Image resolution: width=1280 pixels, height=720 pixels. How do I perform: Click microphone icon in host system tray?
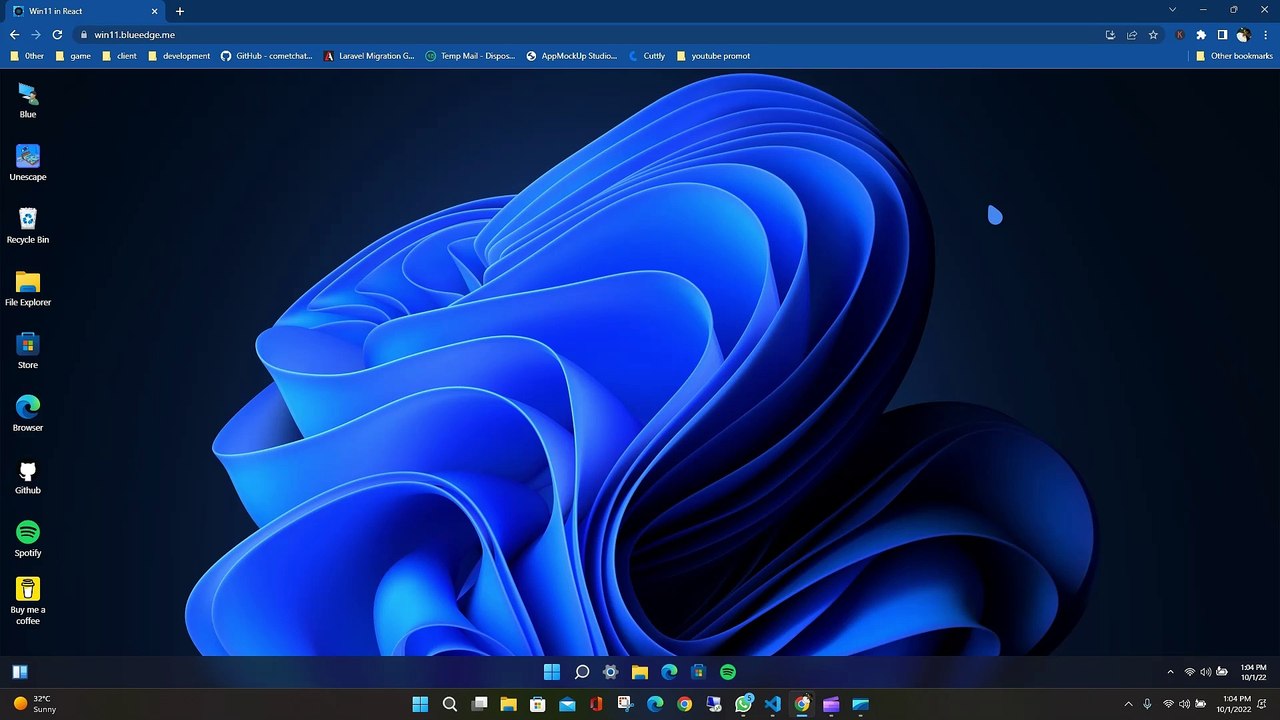[x=1147, y=704]
